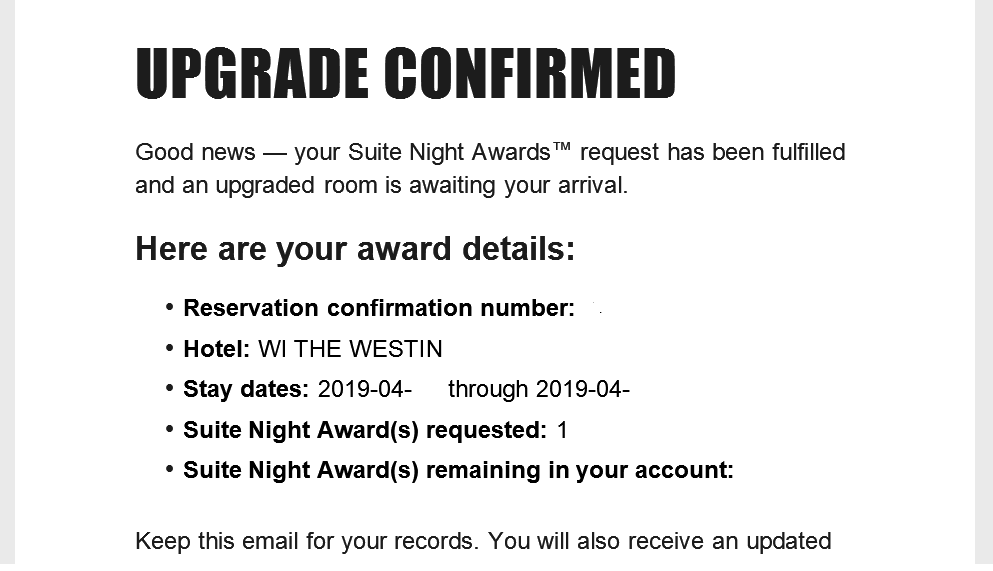Click the UPGRADE CONFIRMED heading
Screen dimensions: 993x571
[x=405, y=72]
